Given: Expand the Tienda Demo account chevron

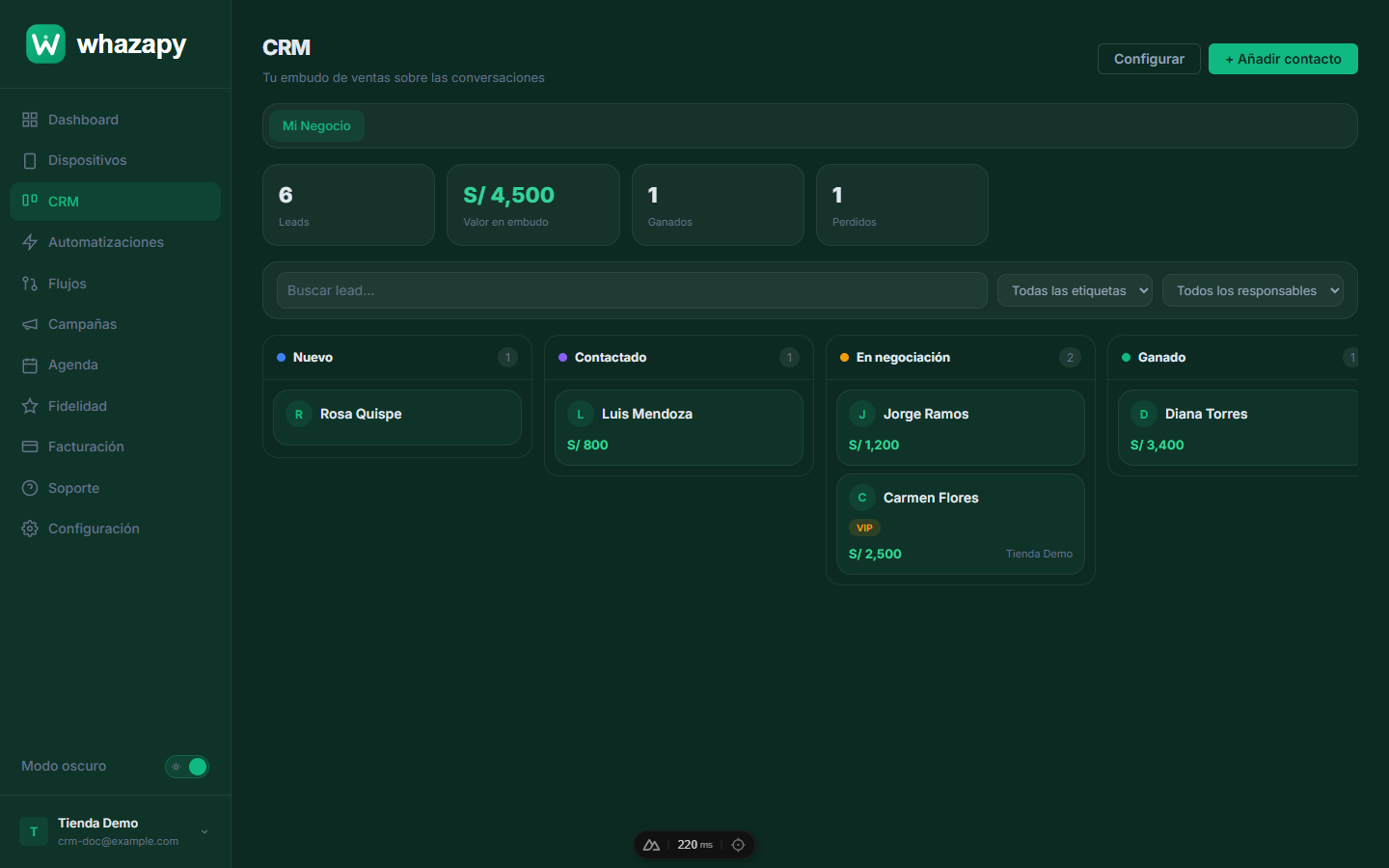Looking at the screenshot, I should pyautogui.click(x=204, y=831).
